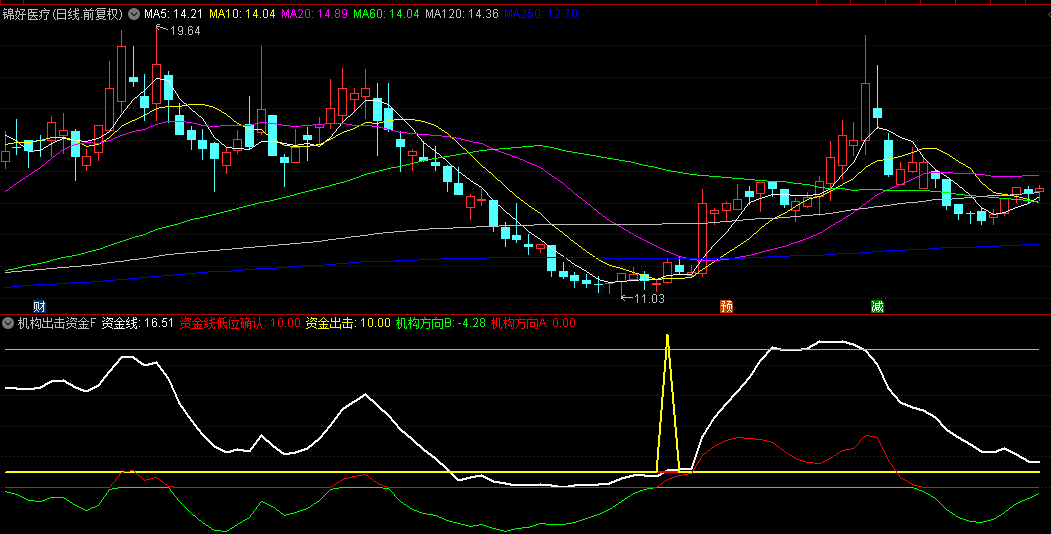This screenshot has width=1051, height=534.
Task: Select the MA120: 14.36 label
Action: click(x=462, y=14)
